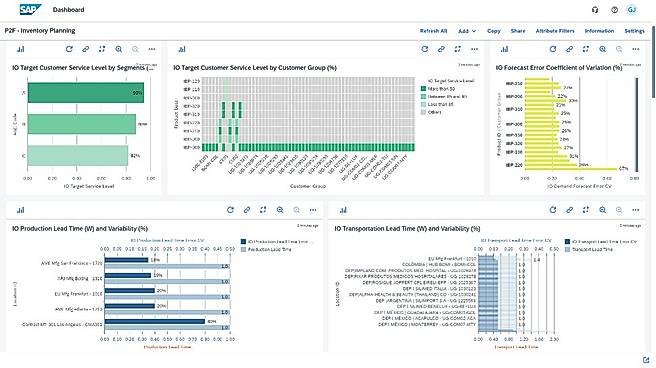
Task: Maximize the Production Lead Time chart
Action: (263, 210)
